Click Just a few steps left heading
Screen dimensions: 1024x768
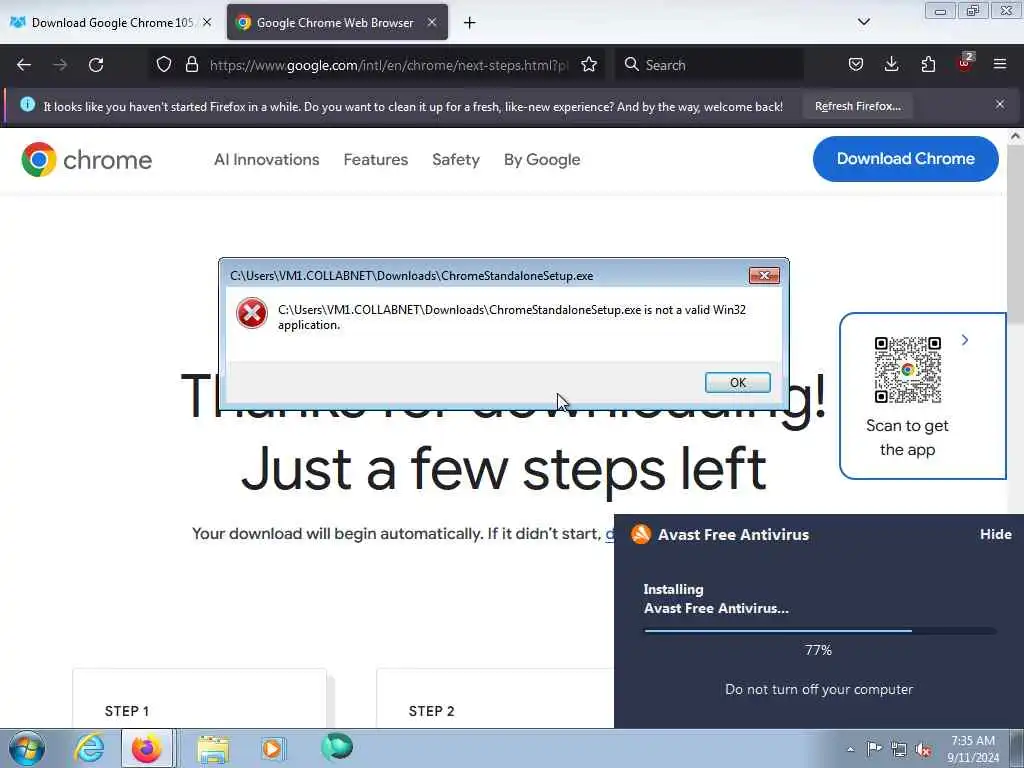tap(504, 468)
